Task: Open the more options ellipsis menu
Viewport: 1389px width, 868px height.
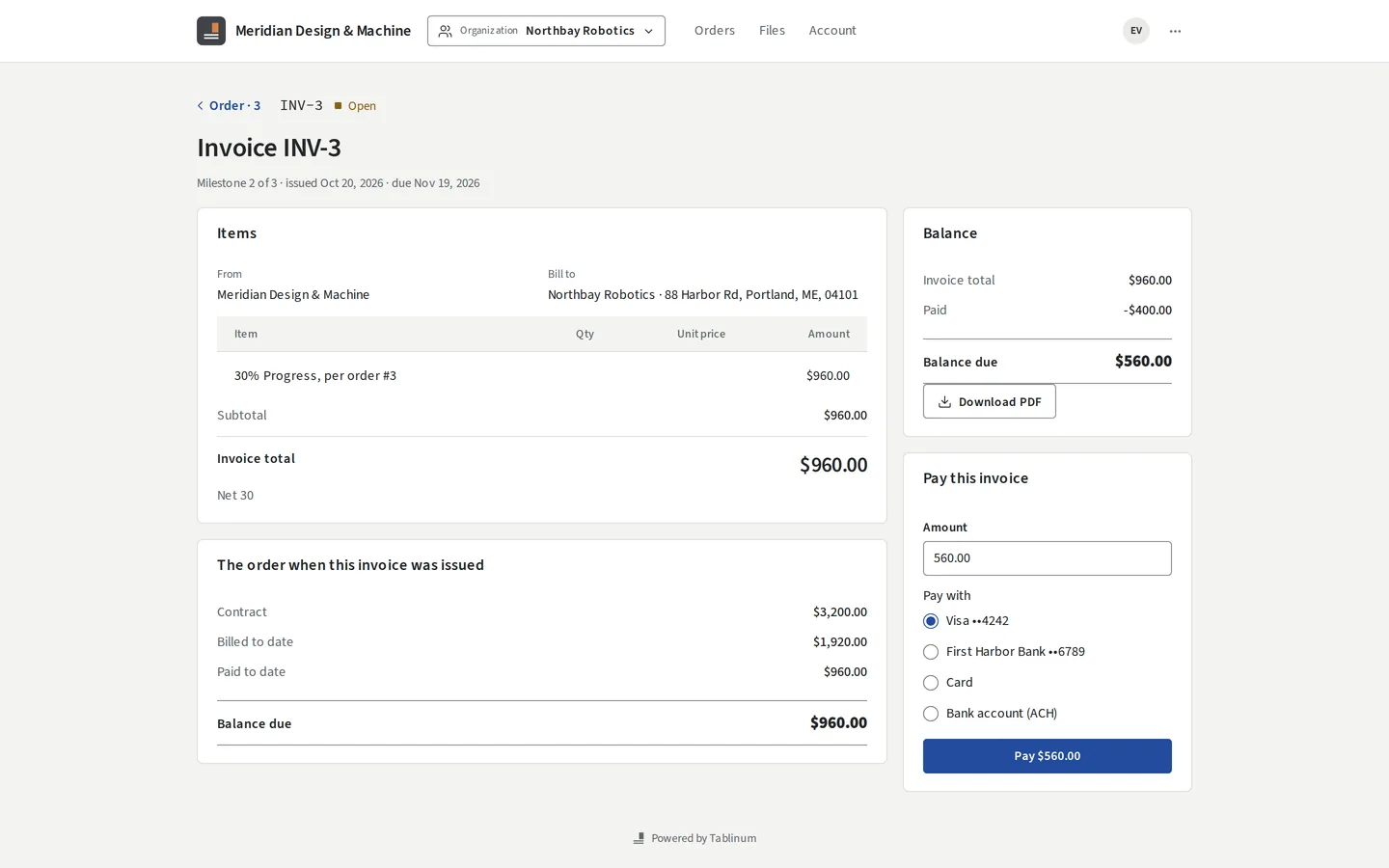Action: coord(1175,31)
